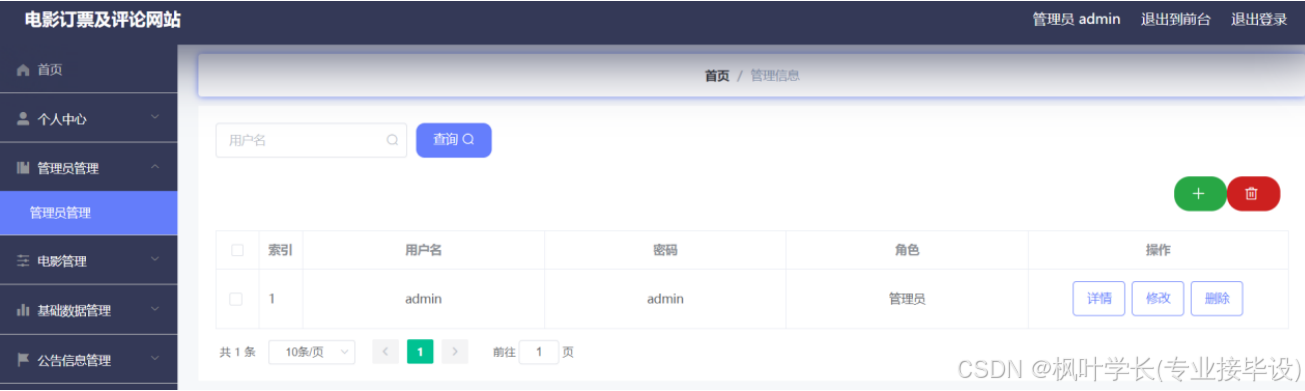Click 修改 button for admin row
Image resolution: width=1305 pixels, height=391 pixels.
(1158, 299)
